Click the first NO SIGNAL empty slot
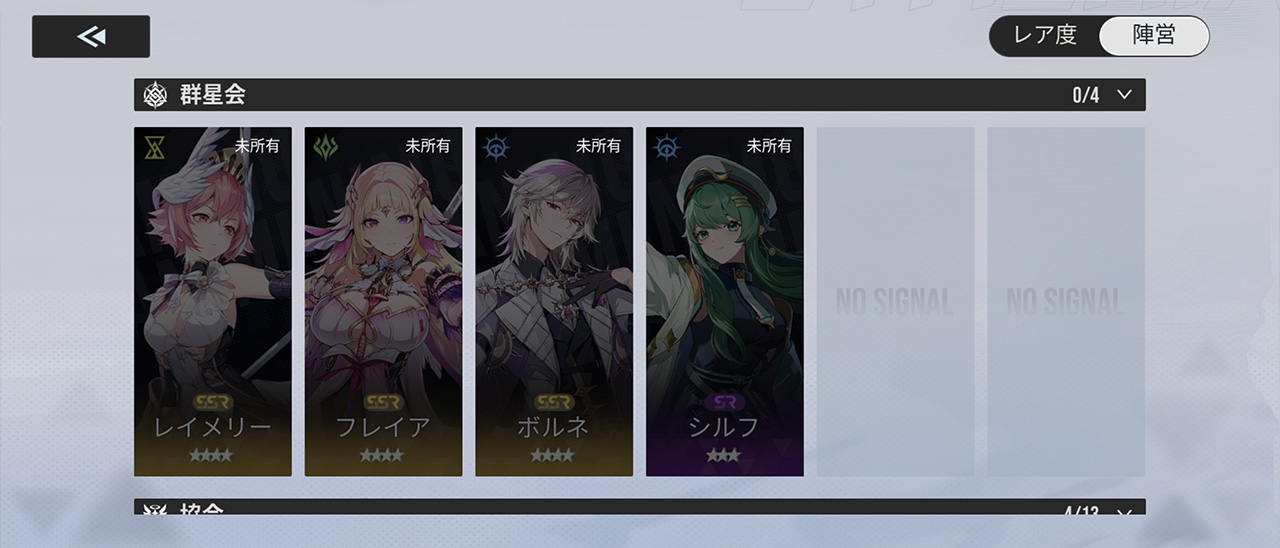This screenshot has width=1280, height=548. point(896,301)
